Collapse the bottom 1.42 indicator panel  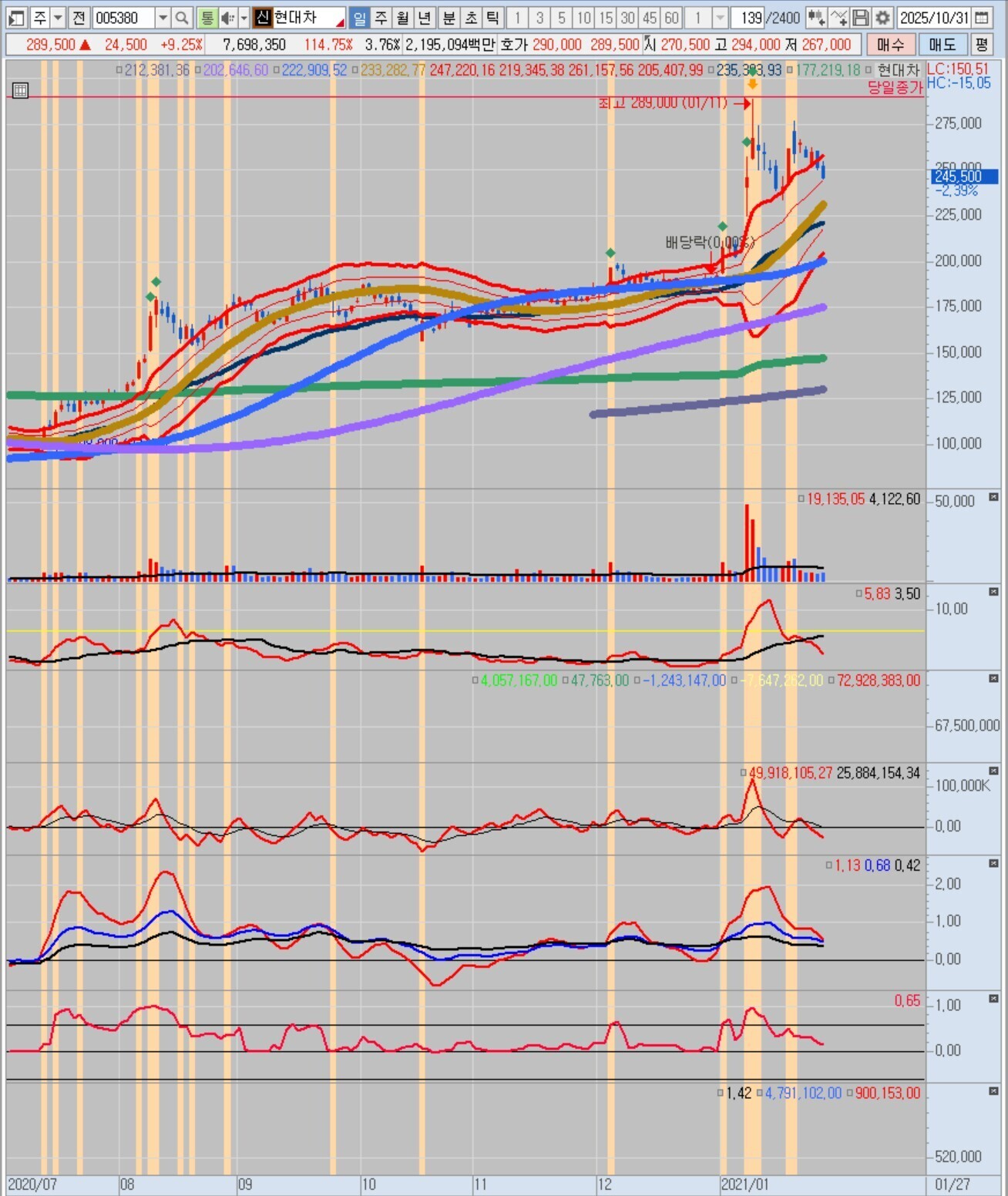(993, 1091)
